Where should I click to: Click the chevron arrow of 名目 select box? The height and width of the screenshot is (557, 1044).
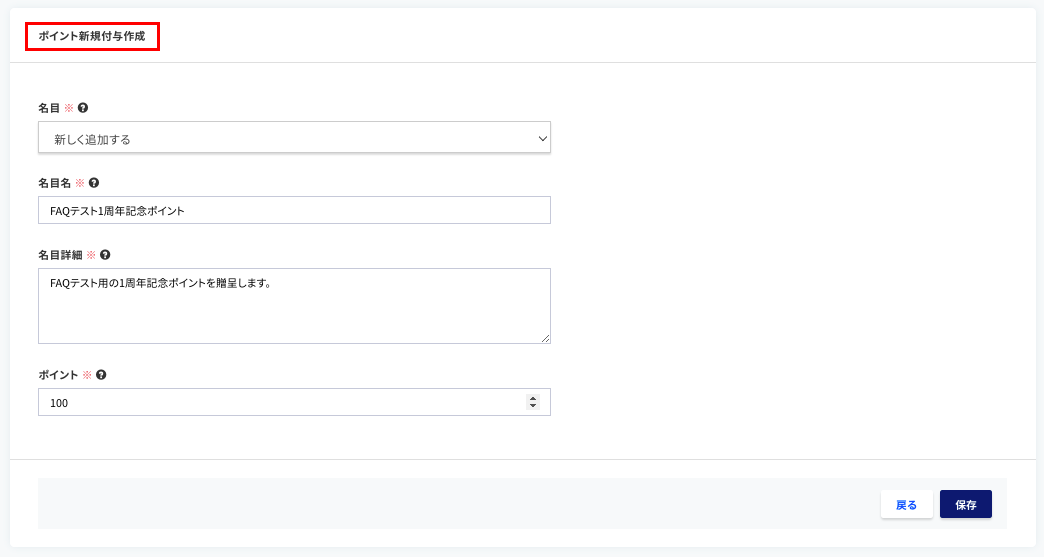coord(542,138)
